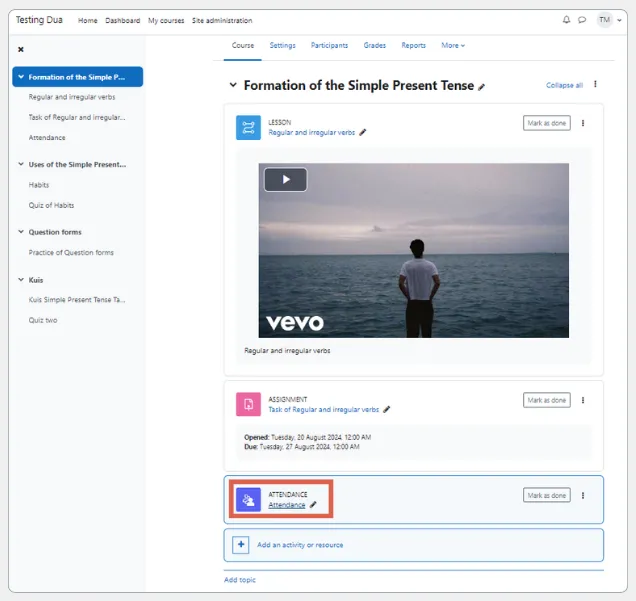Select Regular and irregular verbs in the index

pyautogui.click(x=72, y=97)
